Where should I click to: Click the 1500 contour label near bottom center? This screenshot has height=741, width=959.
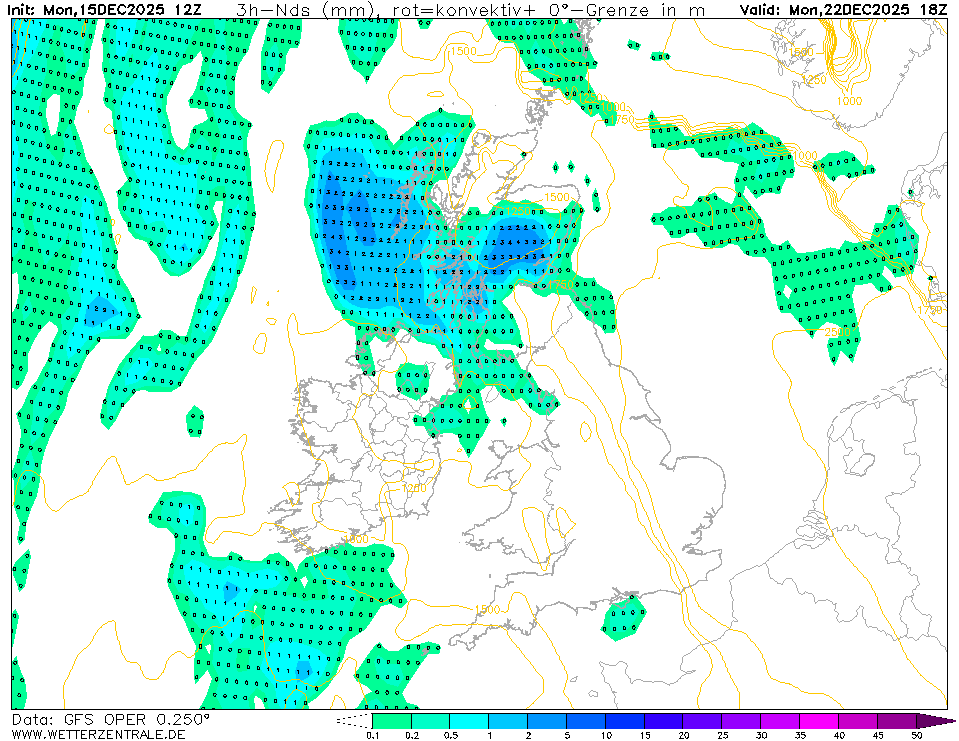[487, 609]
